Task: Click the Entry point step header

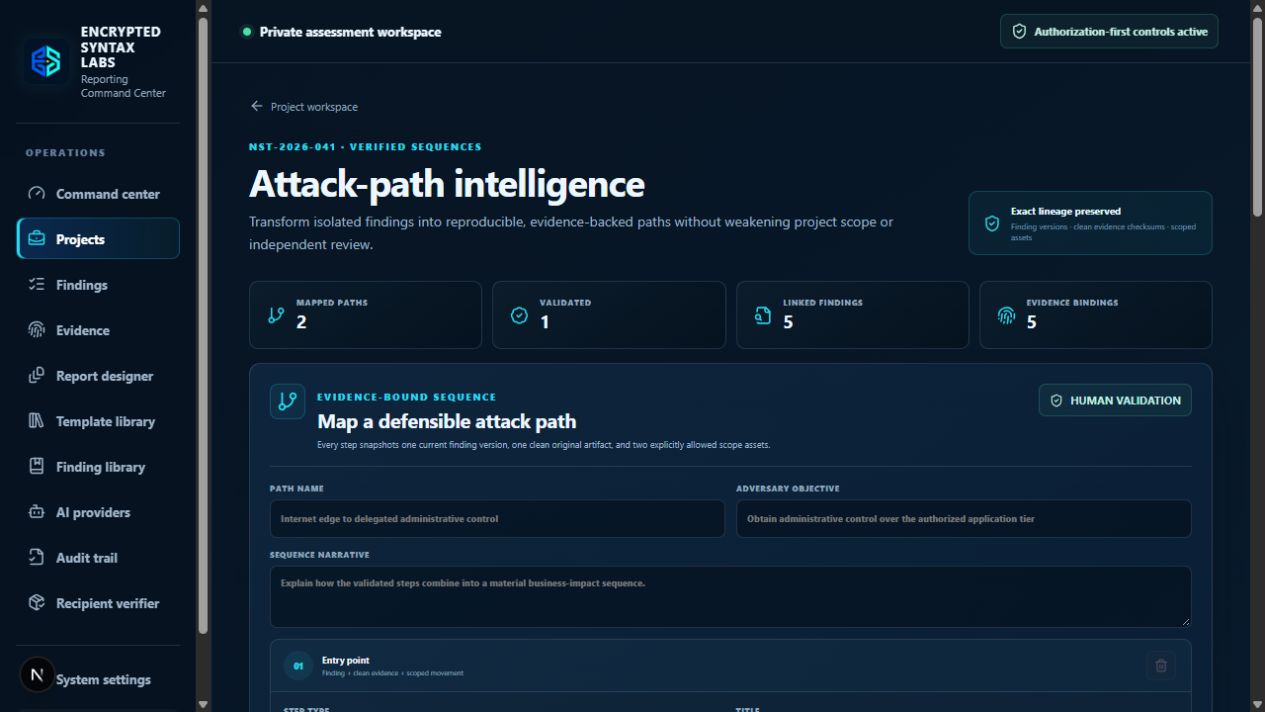Action: [x=730, y=666]
